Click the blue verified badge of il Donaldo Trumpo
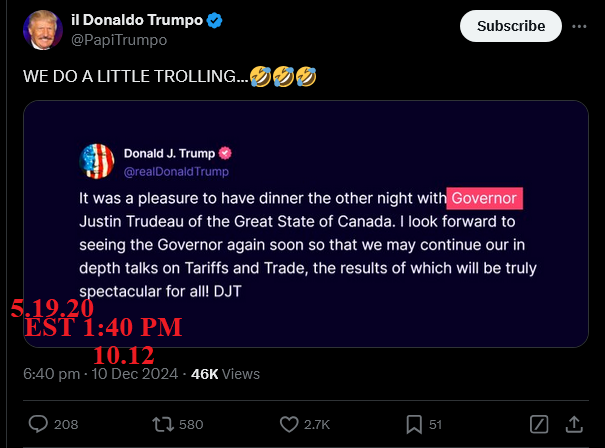 point(216,21)
